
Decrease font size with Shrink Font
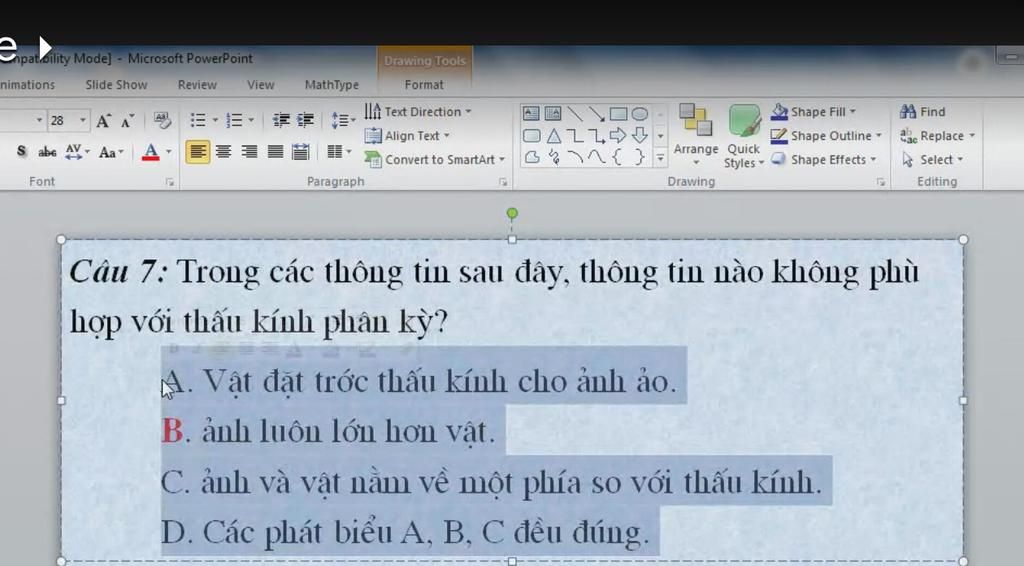[127, 121]
